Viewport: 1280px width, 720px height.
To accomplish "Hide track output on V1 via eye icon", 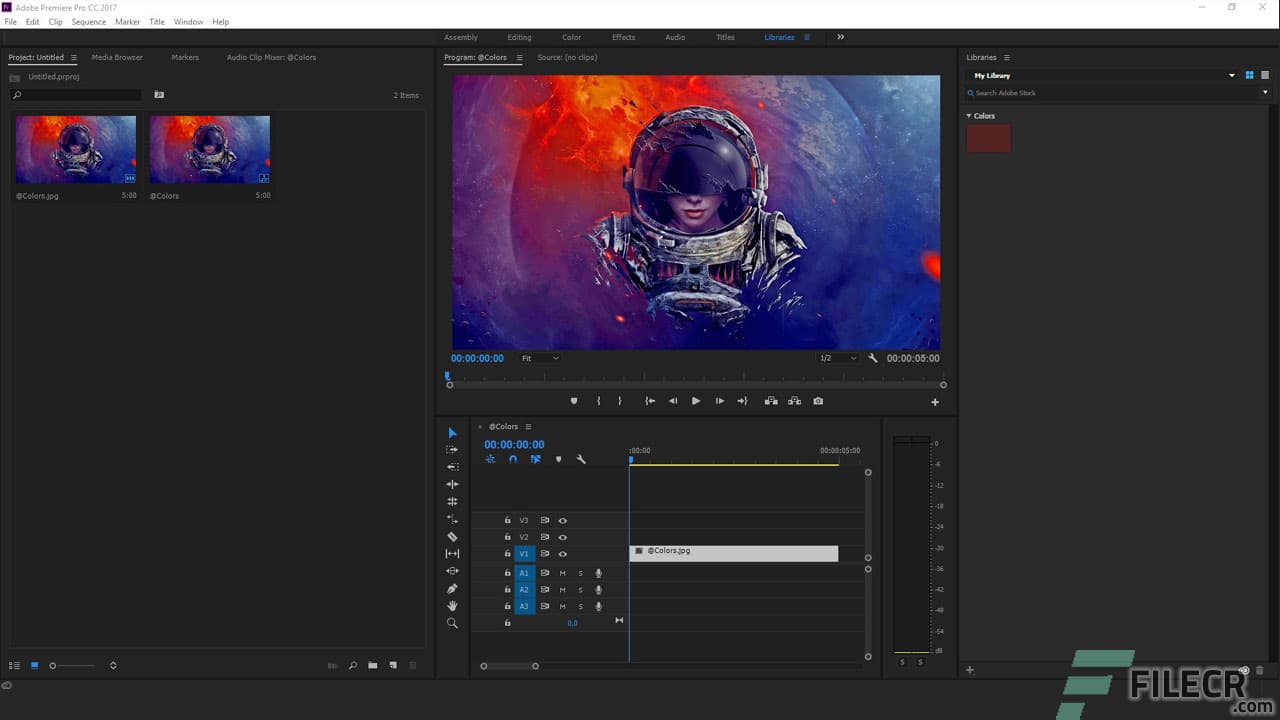I will [563, 553].
